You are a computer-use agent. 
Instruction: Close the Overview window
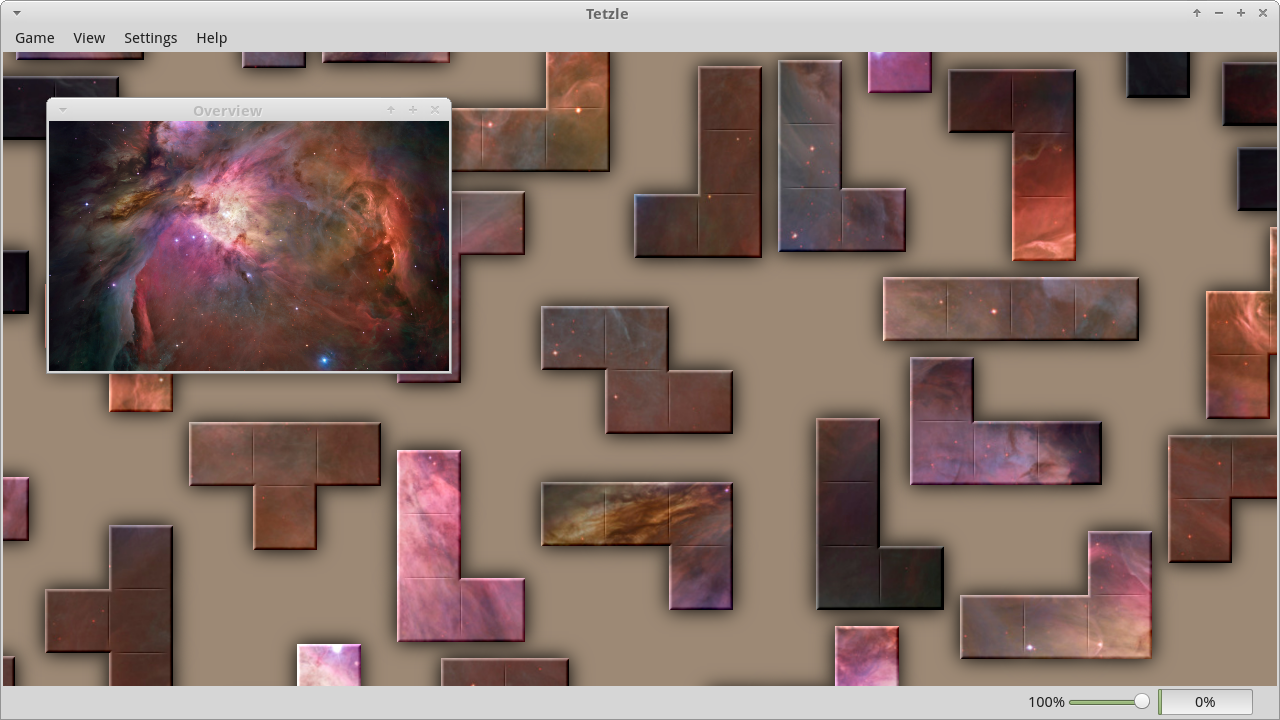point(434,110)
